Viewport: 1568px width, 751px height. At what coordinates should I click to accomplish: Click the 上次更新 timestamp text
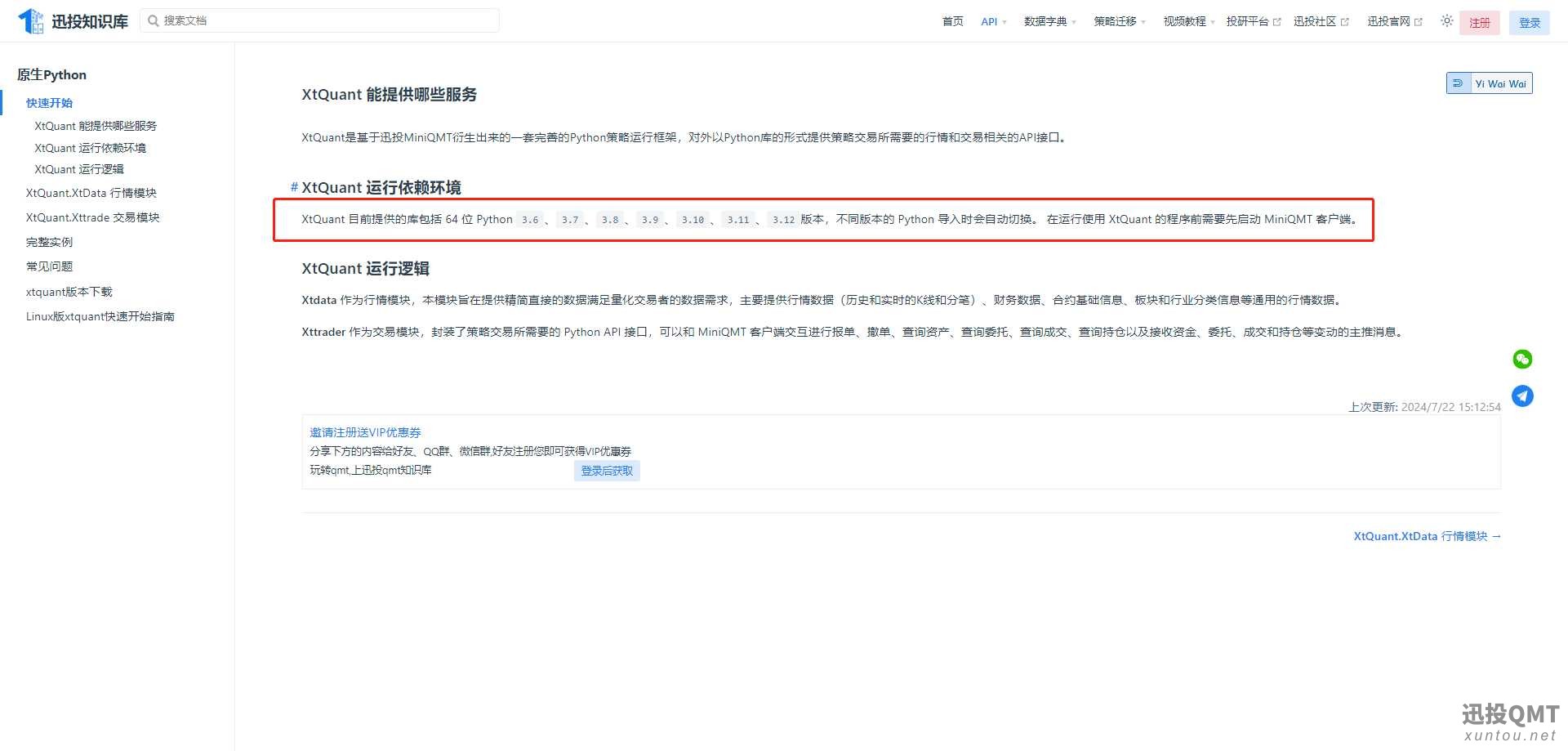[1424, 407]
